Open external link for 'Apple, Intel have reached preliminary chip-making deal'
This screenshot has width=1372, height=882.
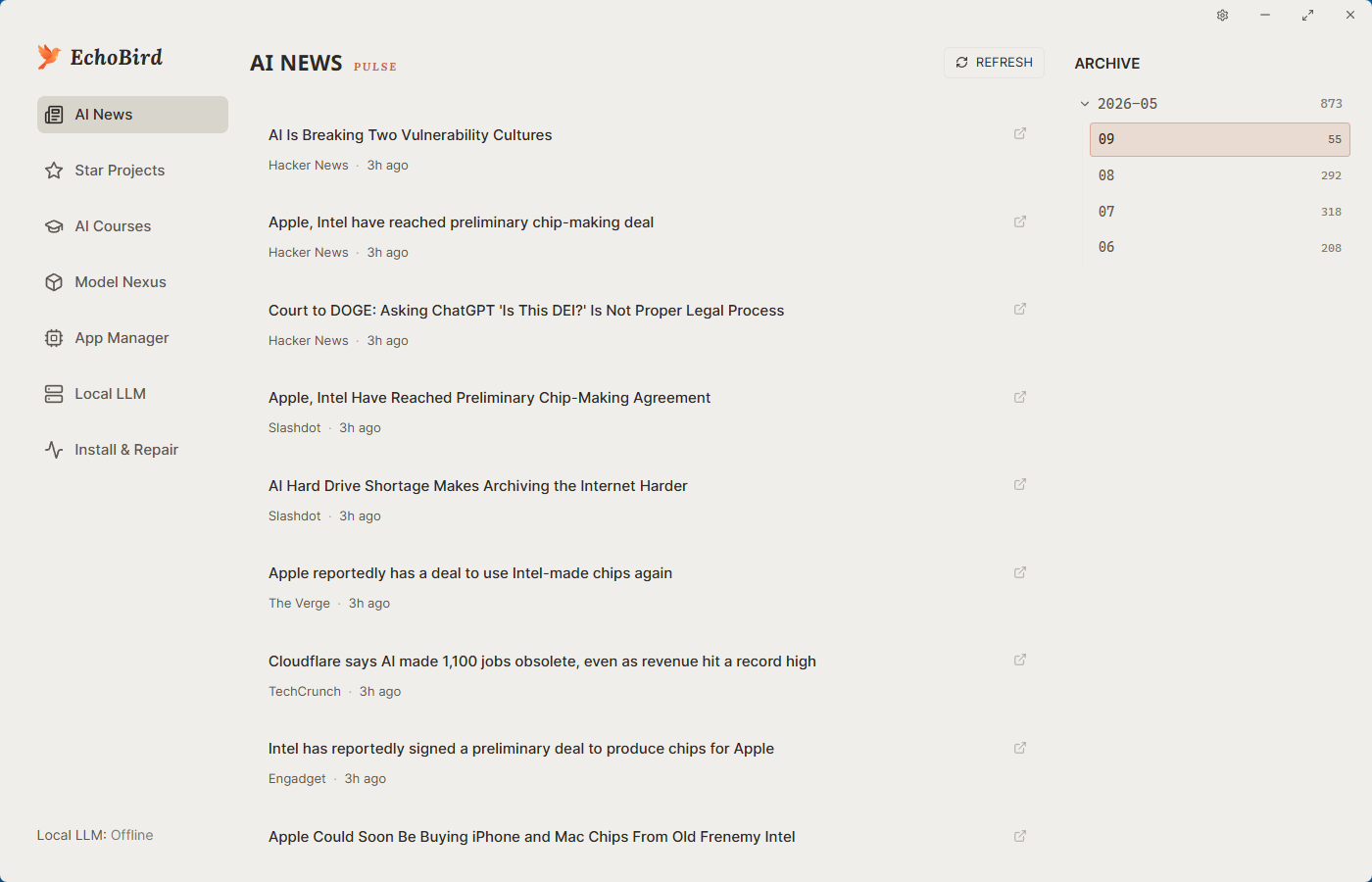pyautogui.click(x=1020, y=221)
